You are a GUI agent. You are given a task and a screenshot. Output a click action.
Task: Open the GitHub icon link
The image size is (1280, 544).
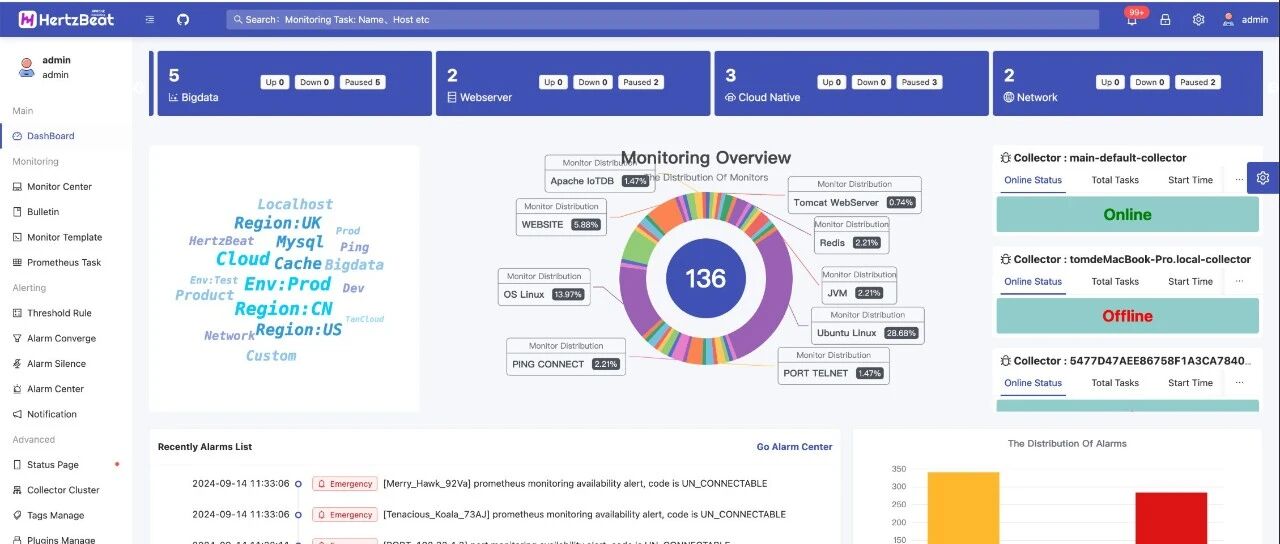182,19
